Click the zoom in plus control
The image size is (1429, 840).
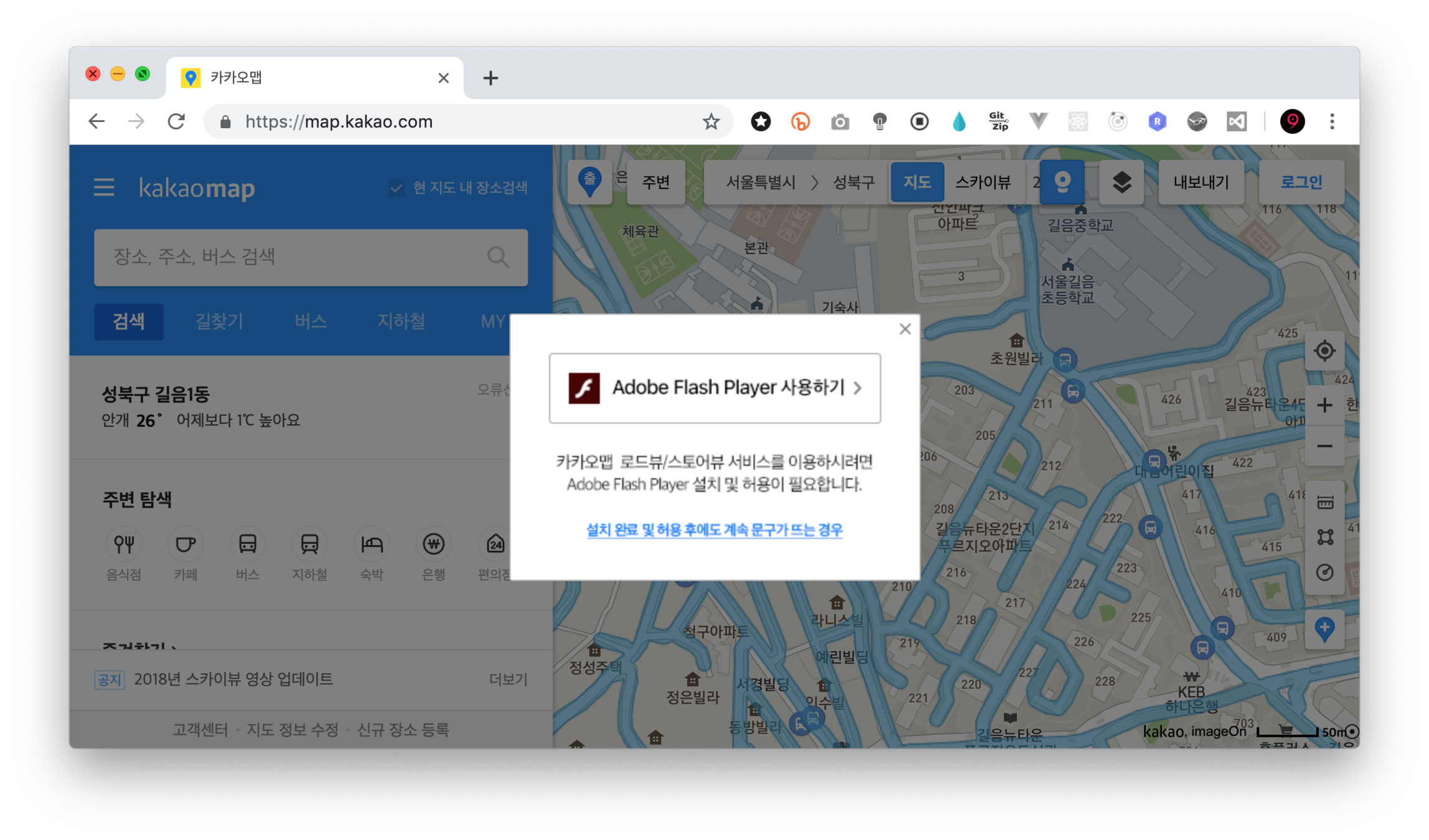point(1324,405)
